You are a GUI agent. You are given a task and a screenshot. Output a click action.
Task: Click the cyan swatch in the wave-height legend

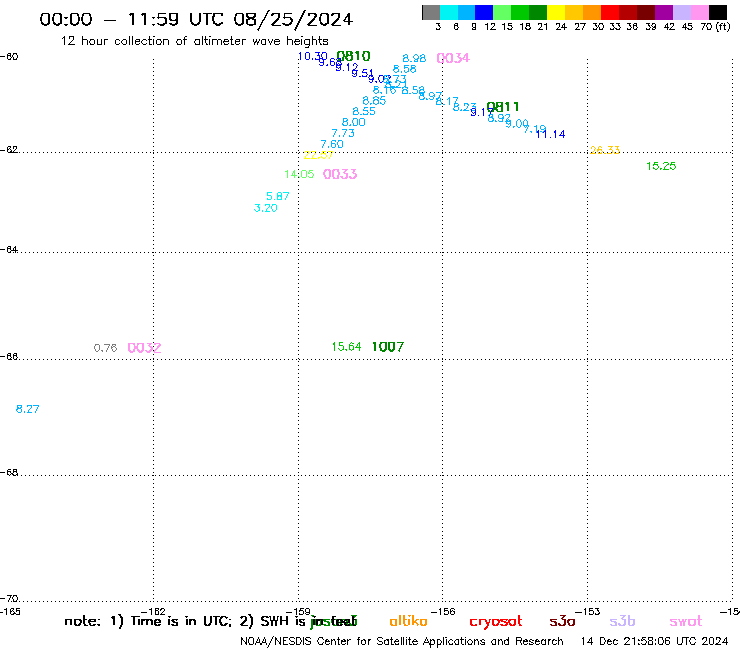(x=449, y=12)
